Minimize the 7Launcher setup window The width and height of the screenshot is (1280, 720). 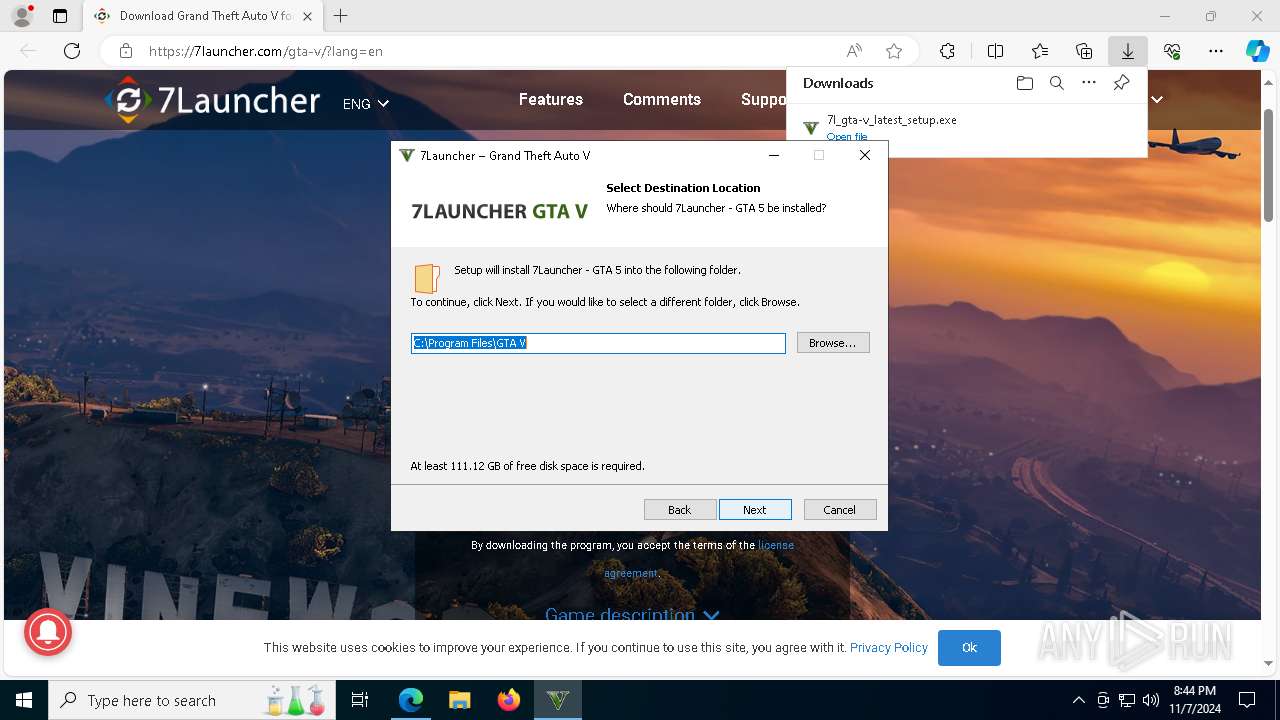[x=774, y=155]
